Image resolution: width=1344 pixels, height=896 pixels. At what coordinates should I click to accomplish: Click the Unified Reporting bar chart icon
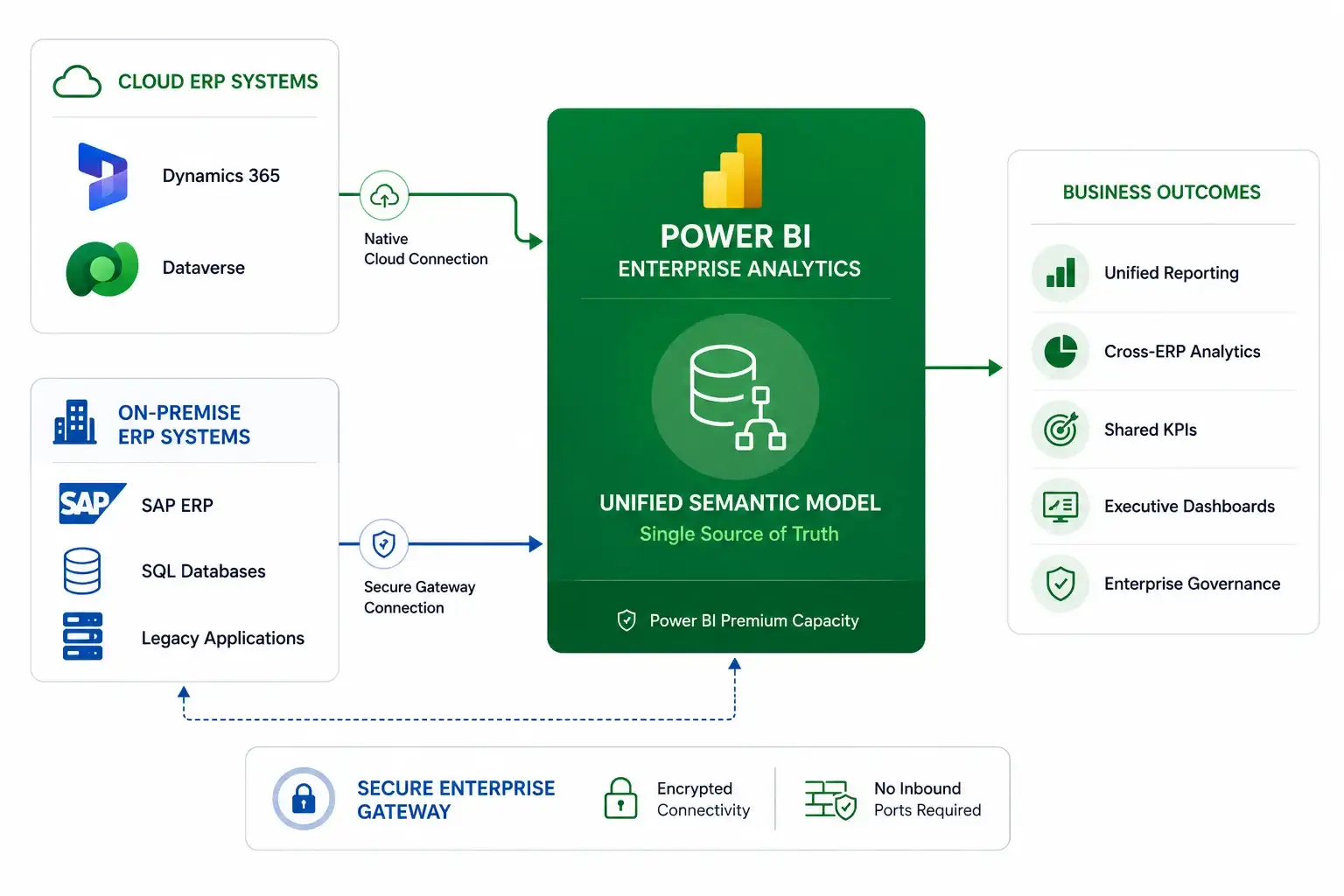[x=1060, y=273]
